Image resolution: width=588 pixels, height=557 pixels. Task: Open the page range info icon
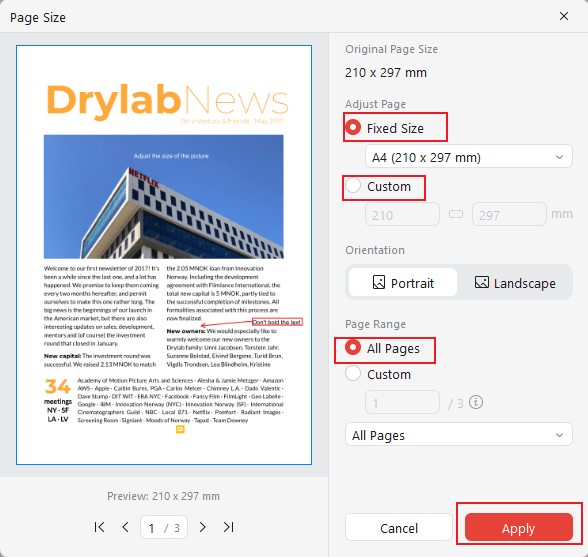click(476, 402)
